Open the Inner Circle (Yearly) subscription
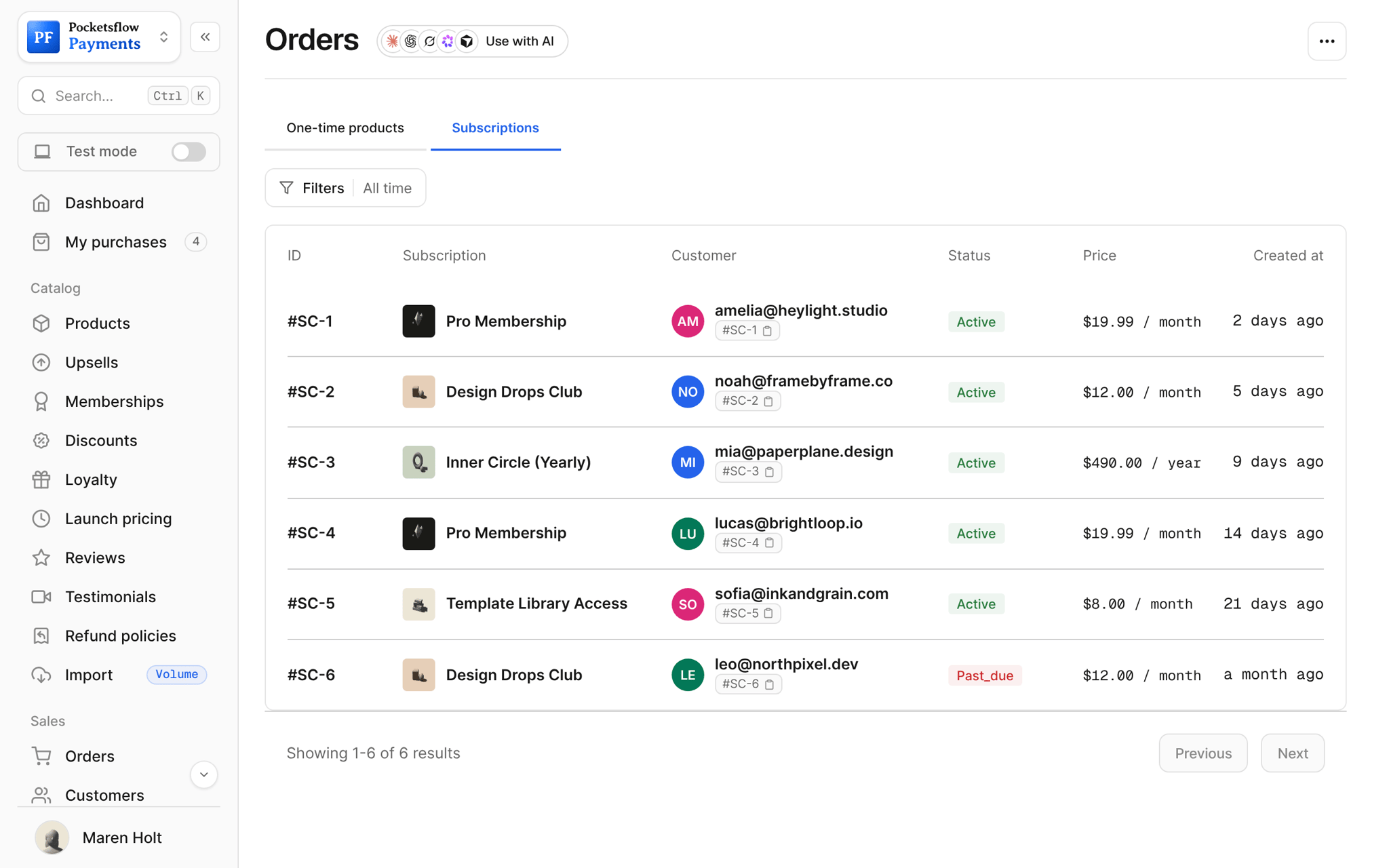This screenshot has width=1389, height=868. pos(518,462)
